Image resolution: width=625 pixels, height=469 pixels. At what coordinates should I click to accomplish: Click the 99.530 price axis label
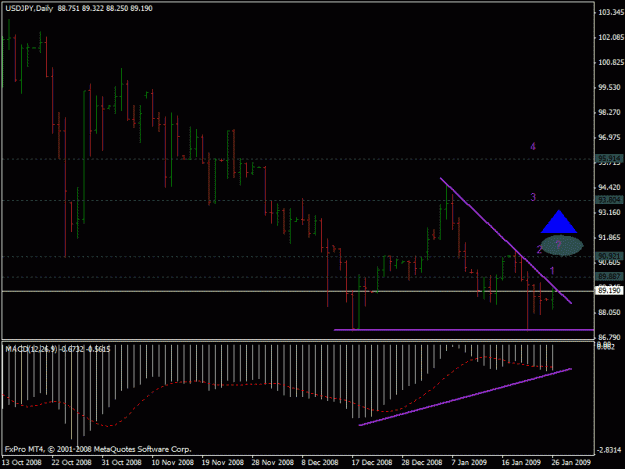tap(609, 87)
